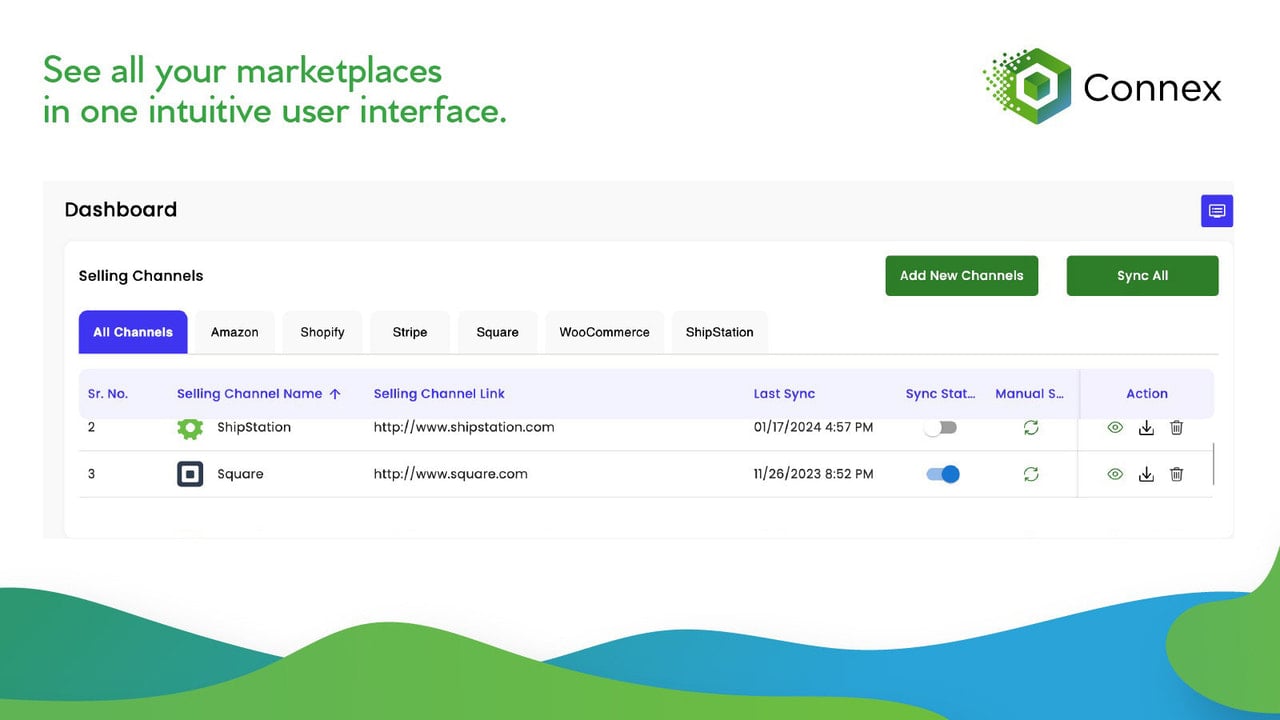1280x720 pixels.
Task: Click manual sync icon for ShipStation row
Action: [x=1031, y=427]
